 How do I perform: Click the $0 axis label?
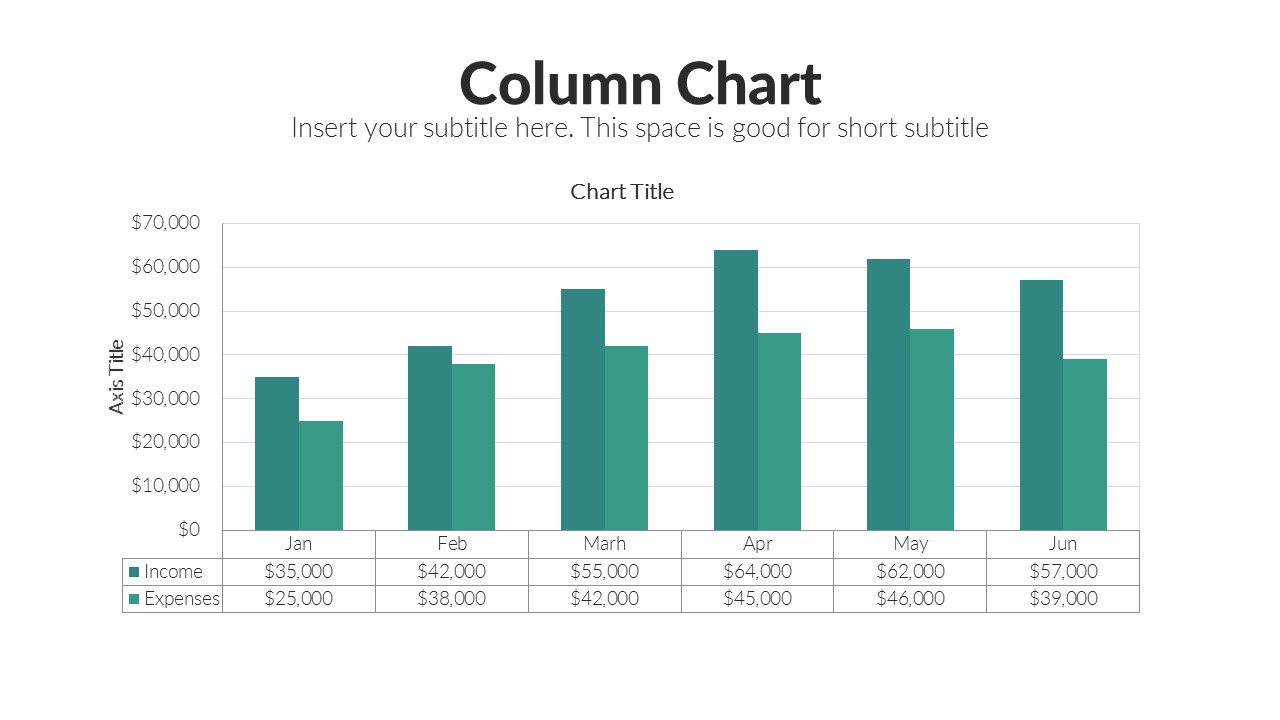tap(189, 530)
